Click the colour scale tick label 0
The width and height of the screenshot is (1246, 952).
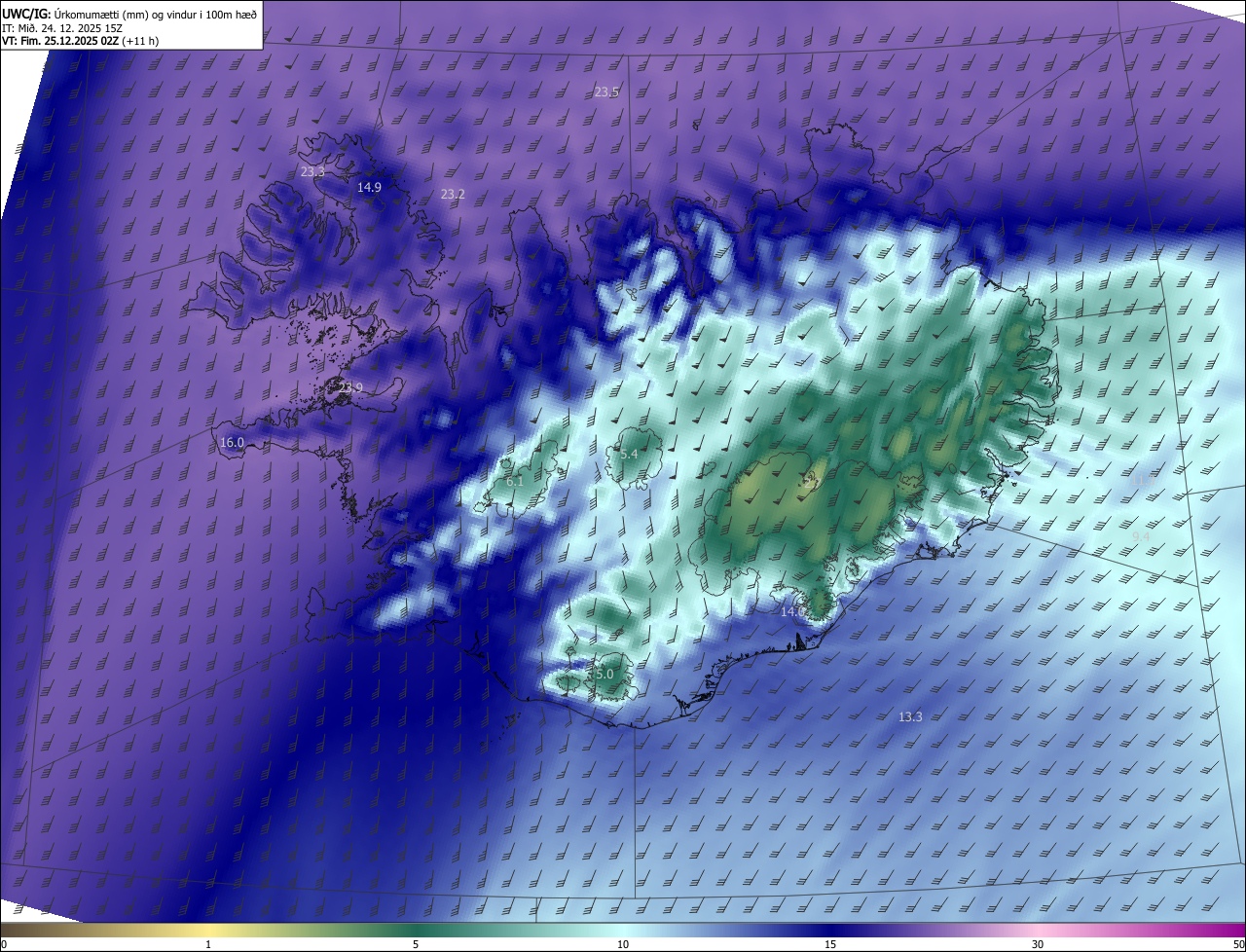pos(4,945)
